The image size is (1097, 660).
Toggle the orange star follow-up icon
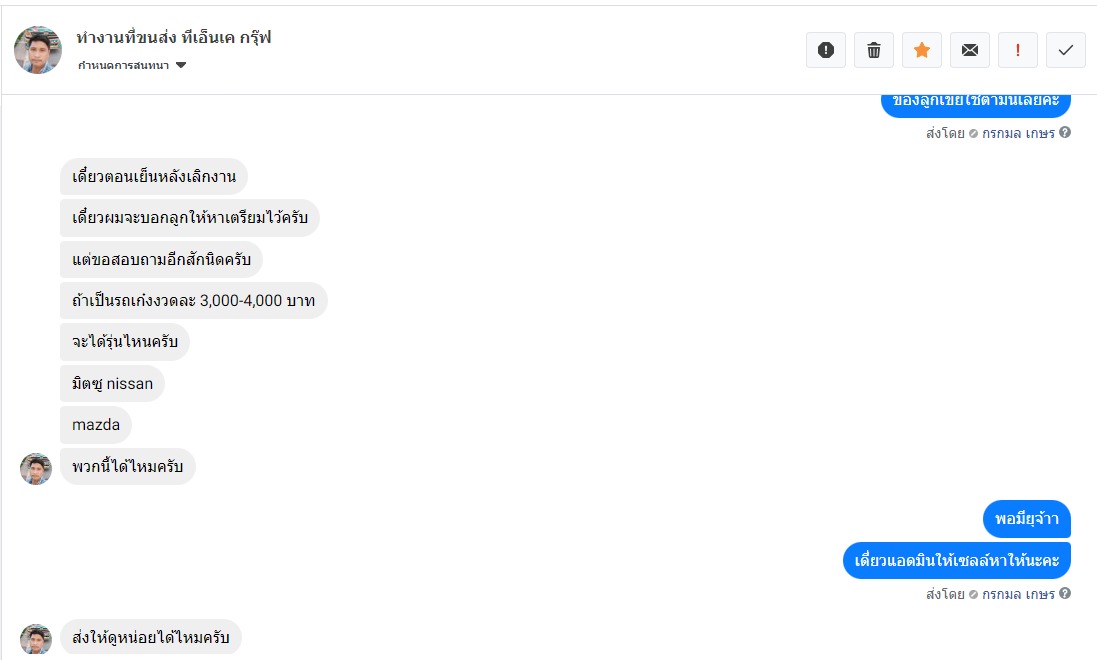click(x=922, y=50)
